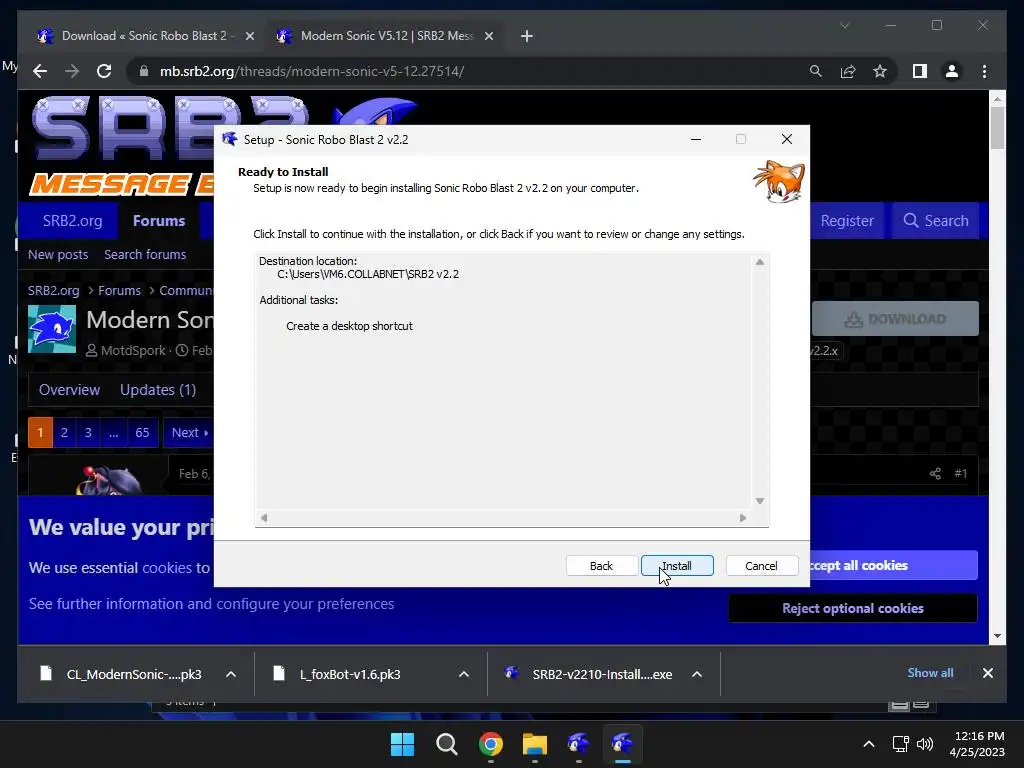Click the Next page button
The height and width of the screenshot is (768, 1024).
click(189, 432)
